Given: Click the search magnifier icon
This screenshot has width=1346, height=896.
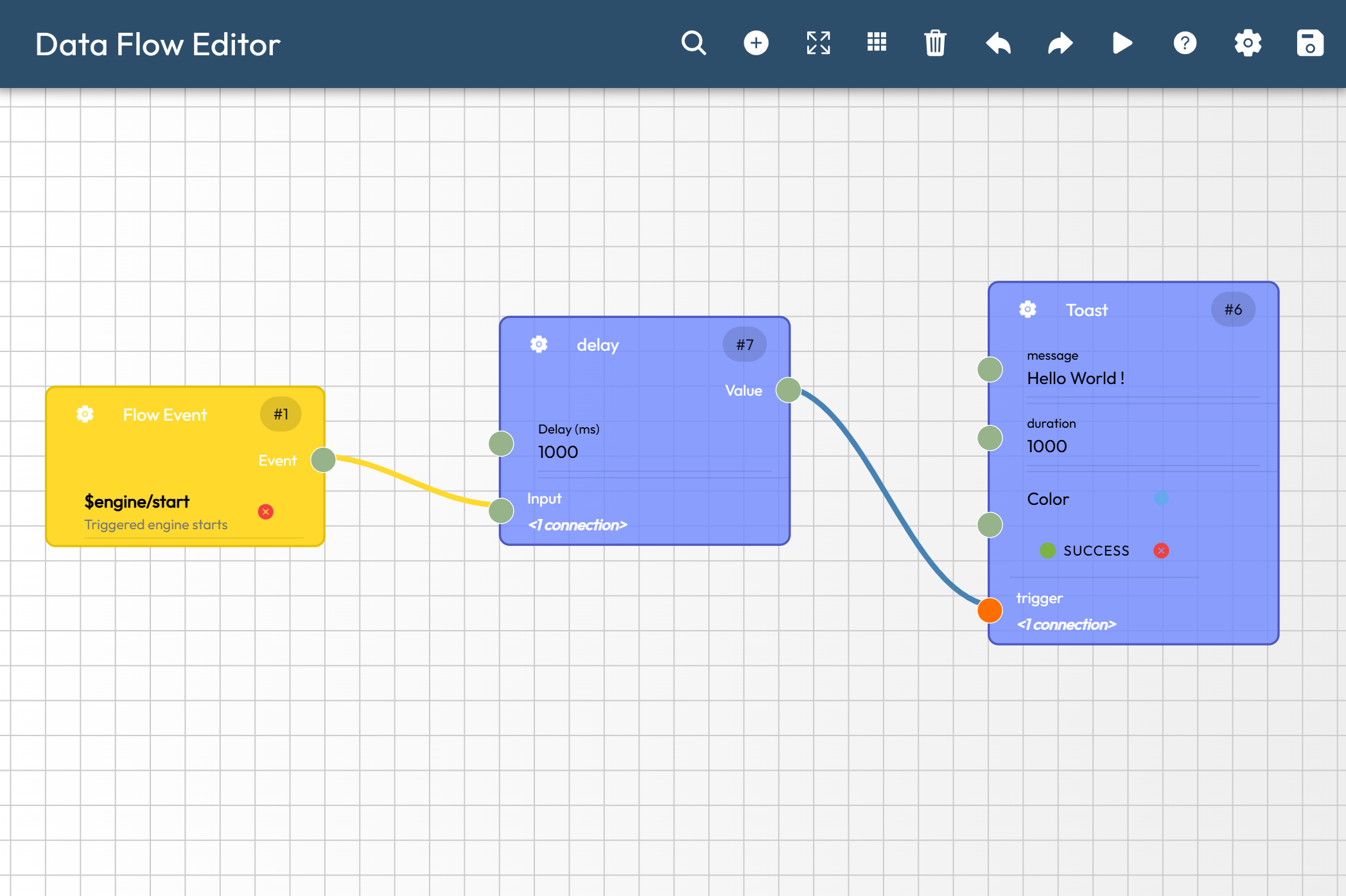Looking at the screenshot, I should [694, 44].
